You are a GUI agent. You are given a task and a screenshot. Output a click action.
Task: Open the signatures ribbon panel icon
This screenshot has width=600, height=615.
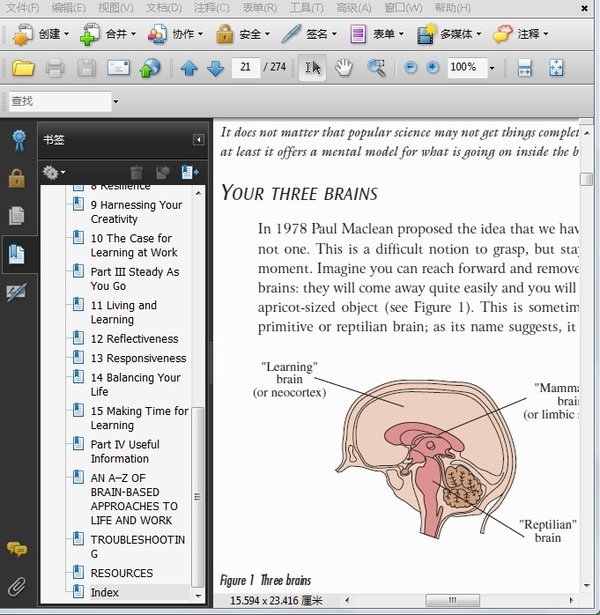click(x=19, y=140)
